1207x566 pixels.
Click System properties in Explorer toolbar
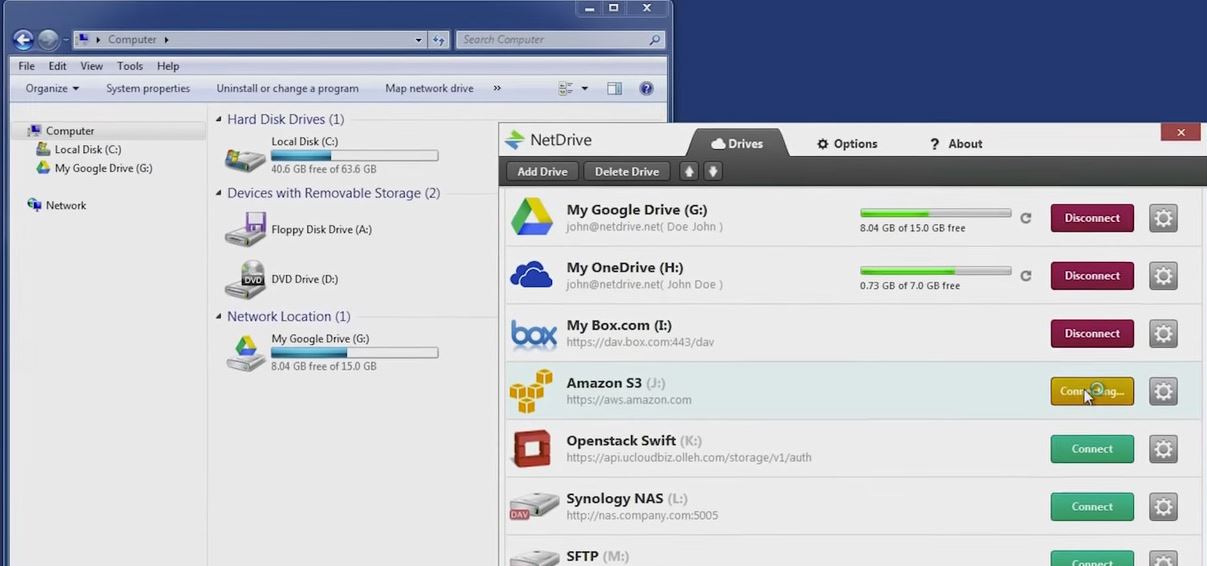[x=148, y=88]
